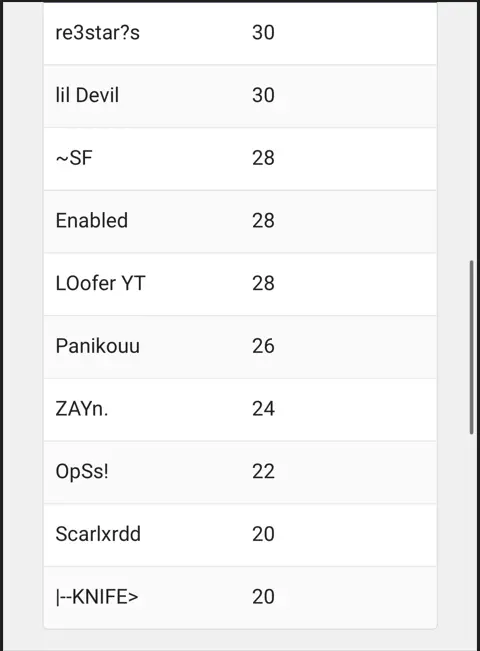
Task: Select the re3star?s player name
Action: click(x=98, y=33)
